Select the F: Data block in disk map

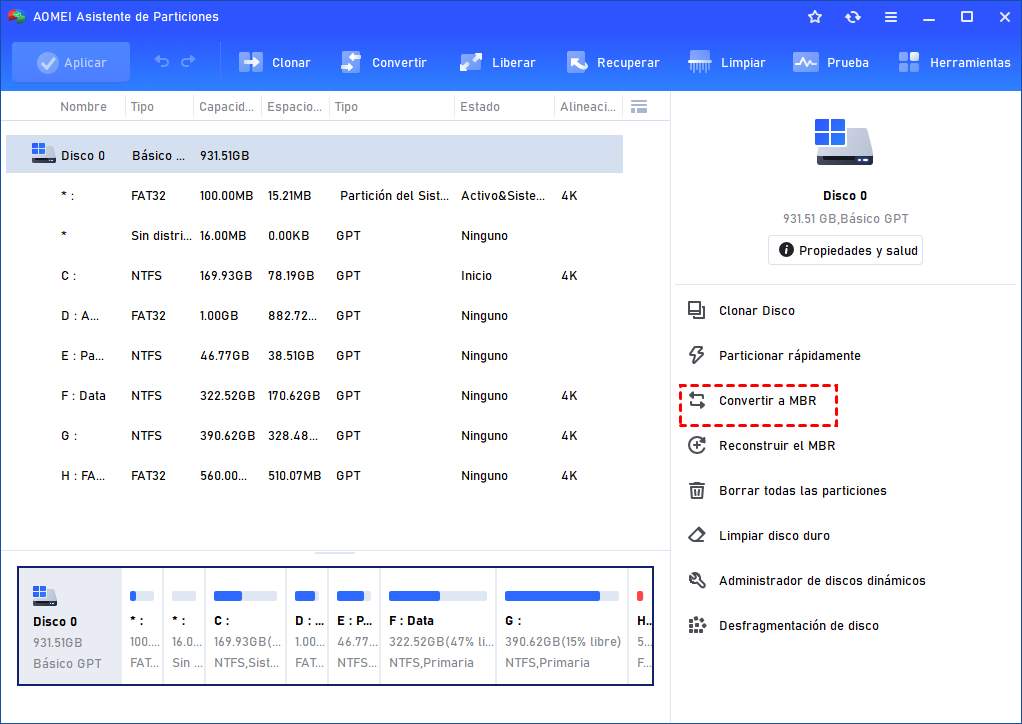(438, 626)
